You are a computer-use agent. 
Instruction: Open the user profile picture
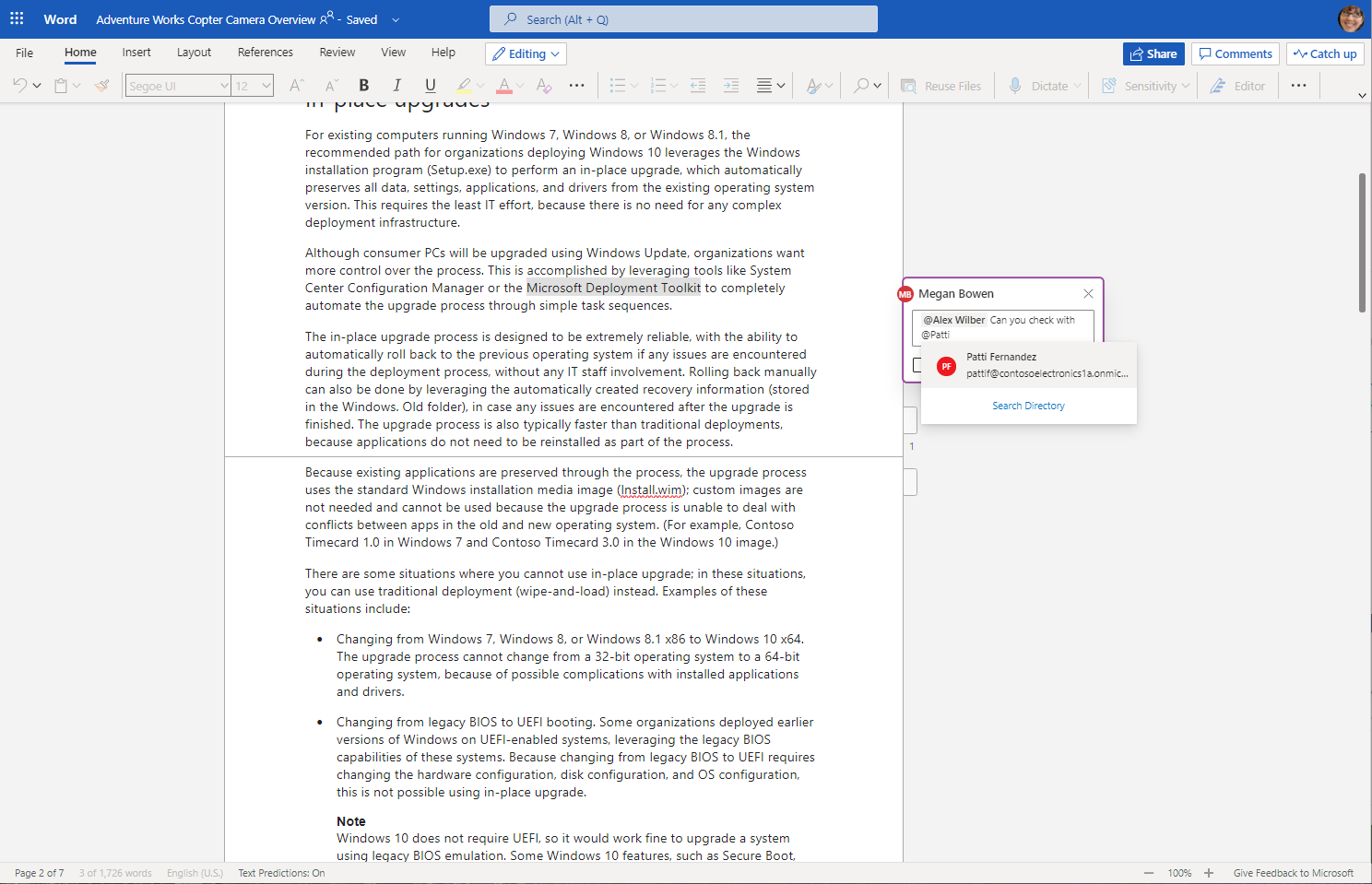point(1351,18)
